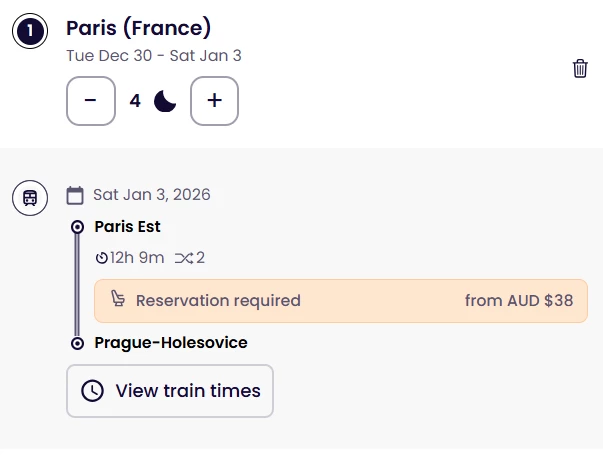Click the Paris Est route stop marker
Viewport: 603px width, 456px height.
pos(77,227)
